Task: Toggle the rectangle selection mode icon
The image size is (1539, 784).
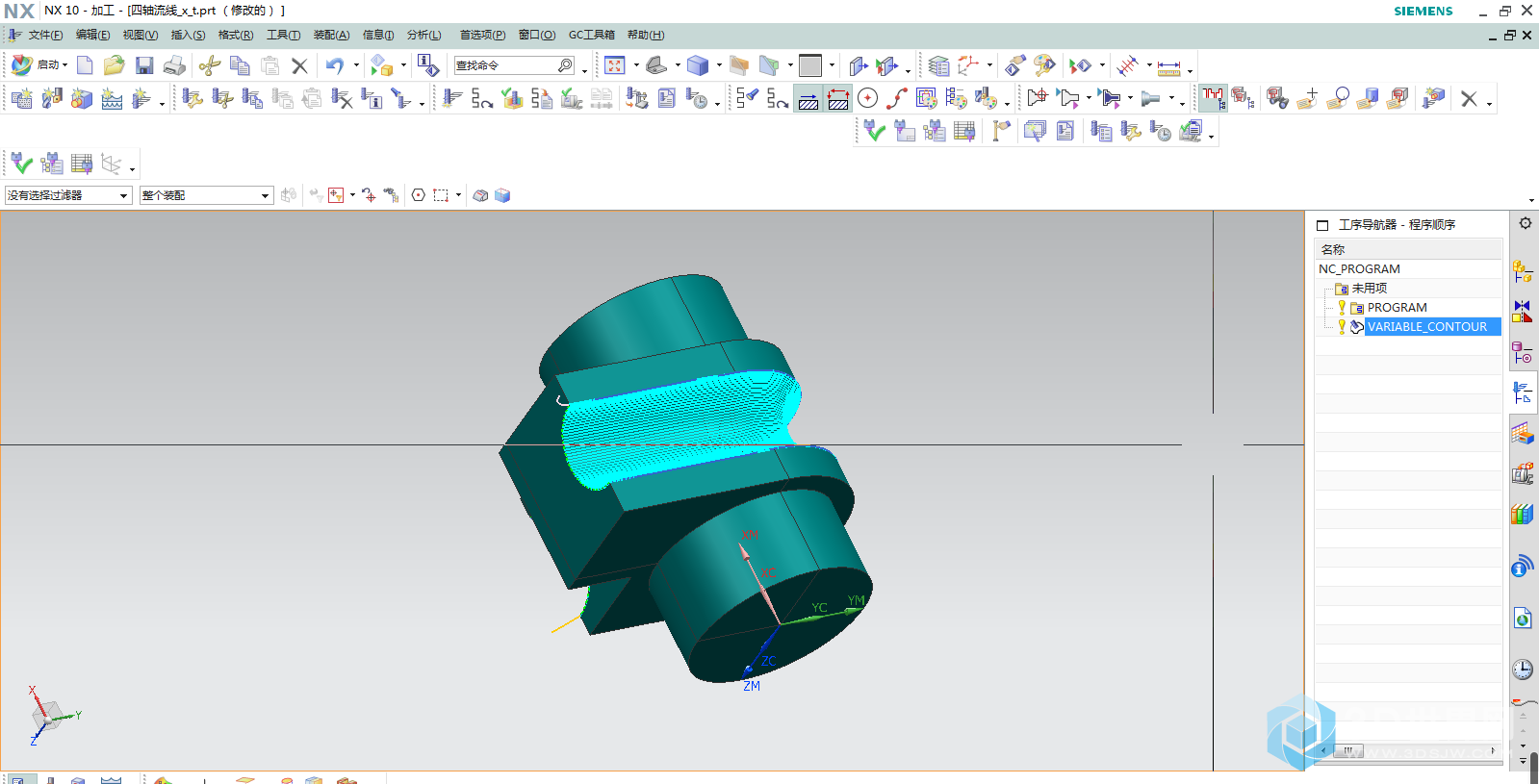Action: [441, 195]
